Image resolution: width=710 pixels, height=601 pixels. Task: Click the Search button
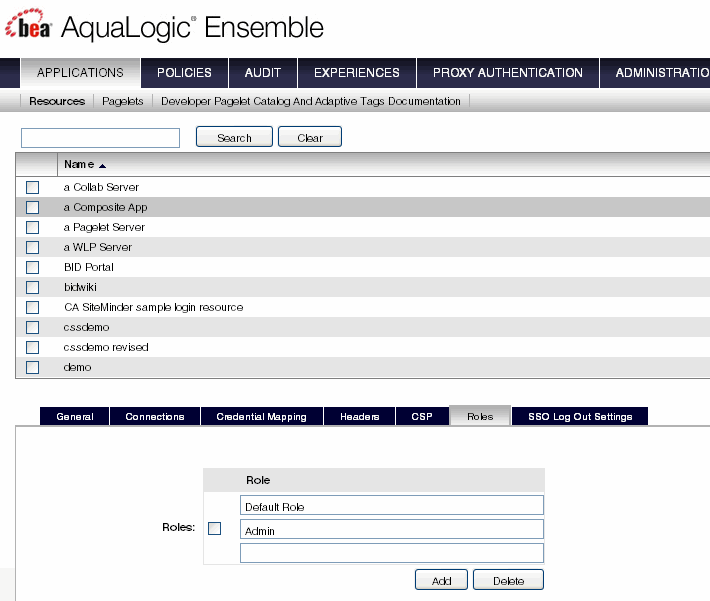(234, 137)
